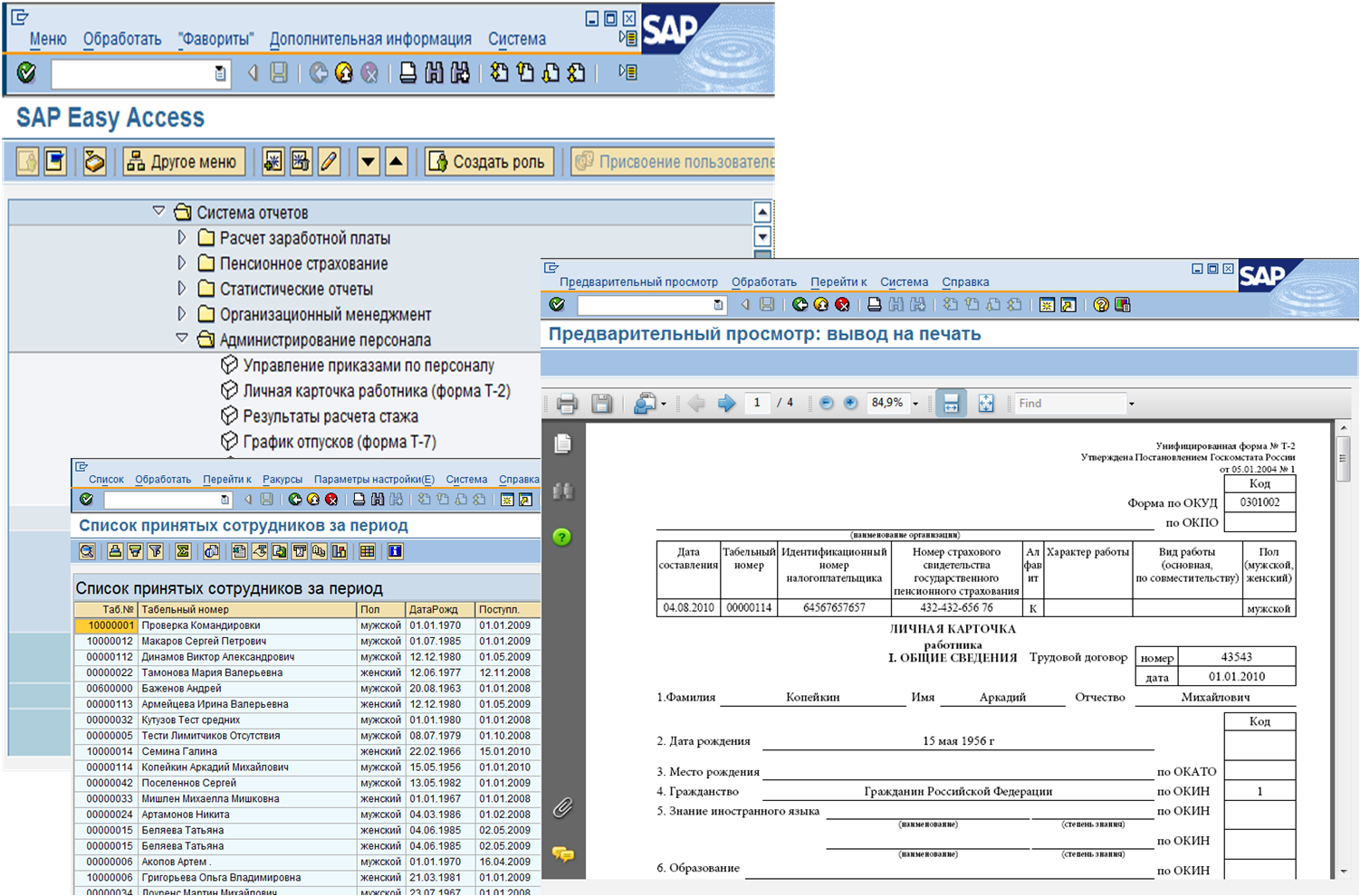Open График отпусков (форма Т-7) transaction

coord(340,442)
